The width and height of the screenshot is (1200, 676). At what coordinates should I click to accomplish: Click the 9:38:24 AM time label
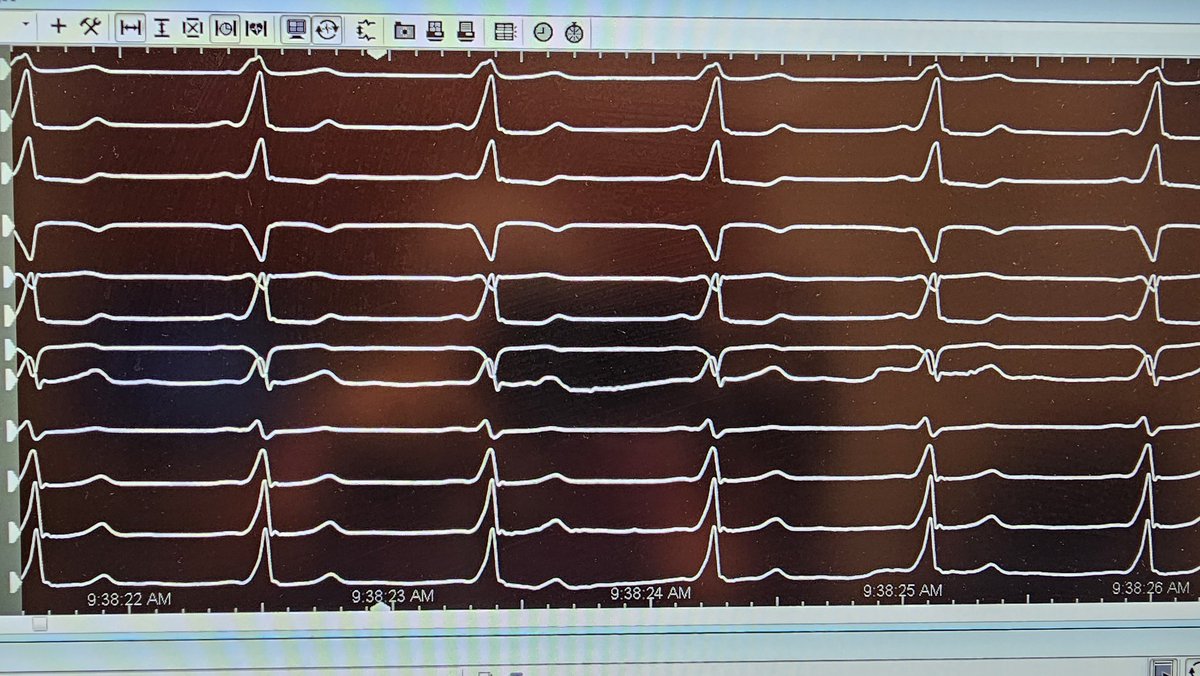click(651, 593)
